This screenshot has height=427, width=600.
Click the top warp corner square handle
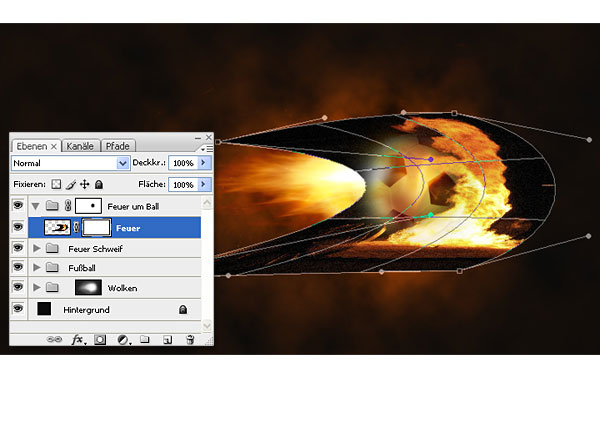pos(454,113)
